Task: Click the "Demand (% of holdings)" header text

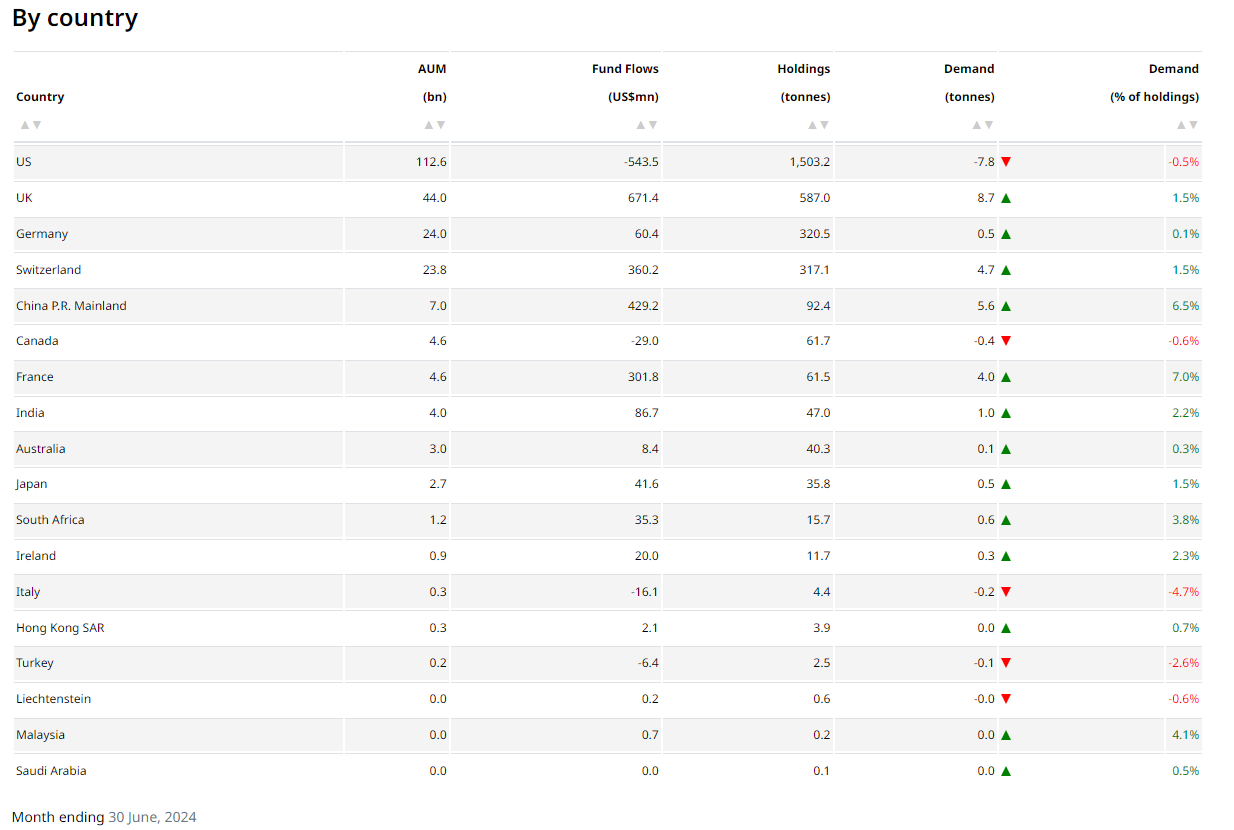Action: 1154,83
